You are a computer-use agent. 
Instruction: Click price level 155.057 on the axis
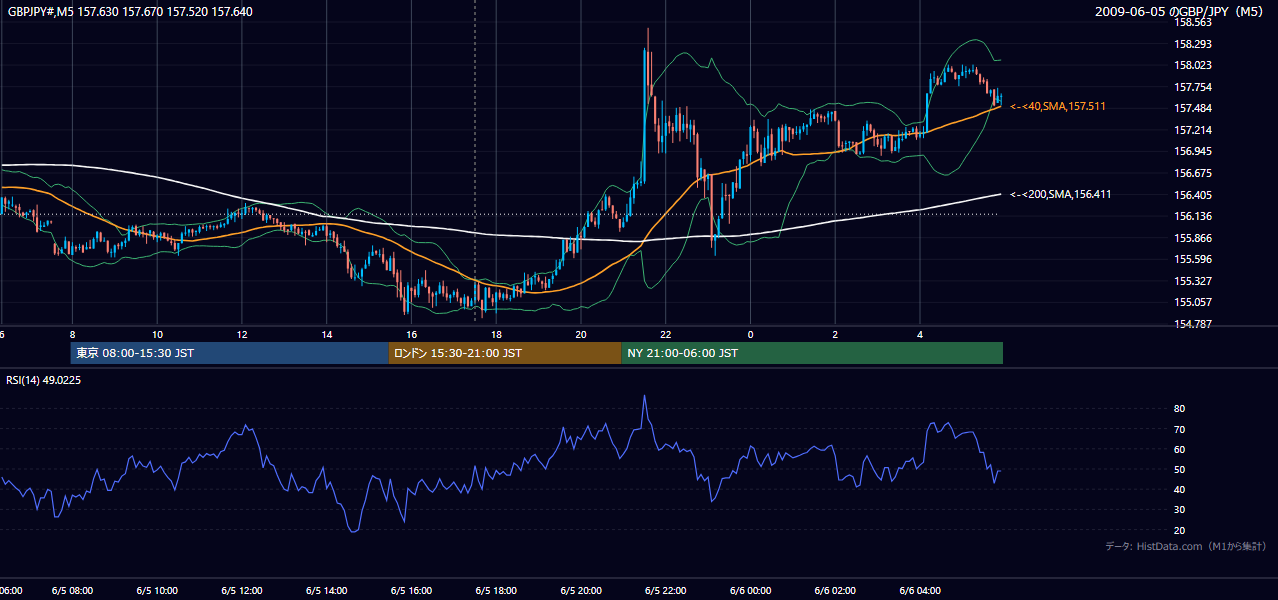pyautogui.click(x=1193, y=302)
